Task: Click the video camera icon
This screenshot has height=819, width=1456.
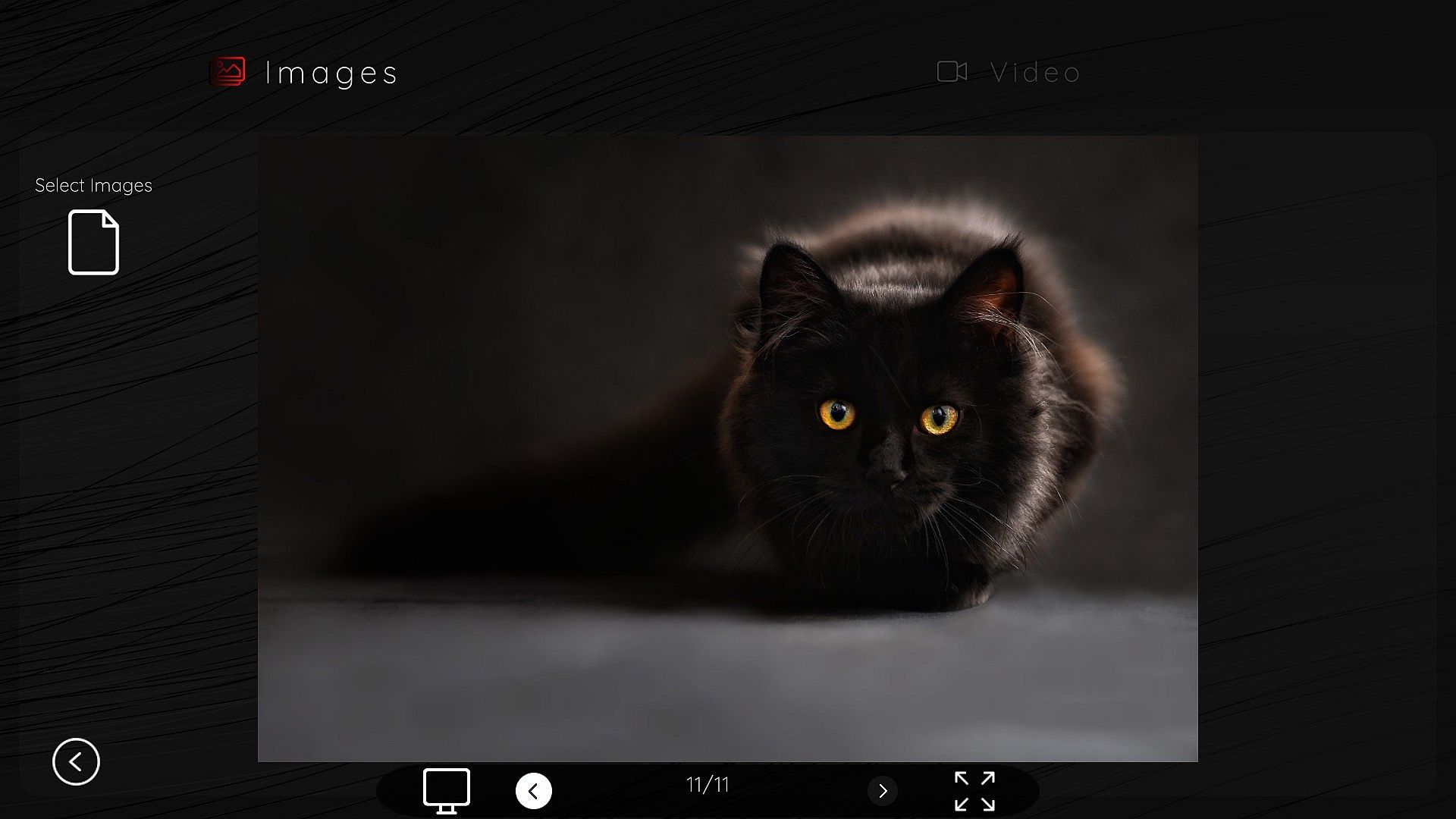Action: [952, 71]
